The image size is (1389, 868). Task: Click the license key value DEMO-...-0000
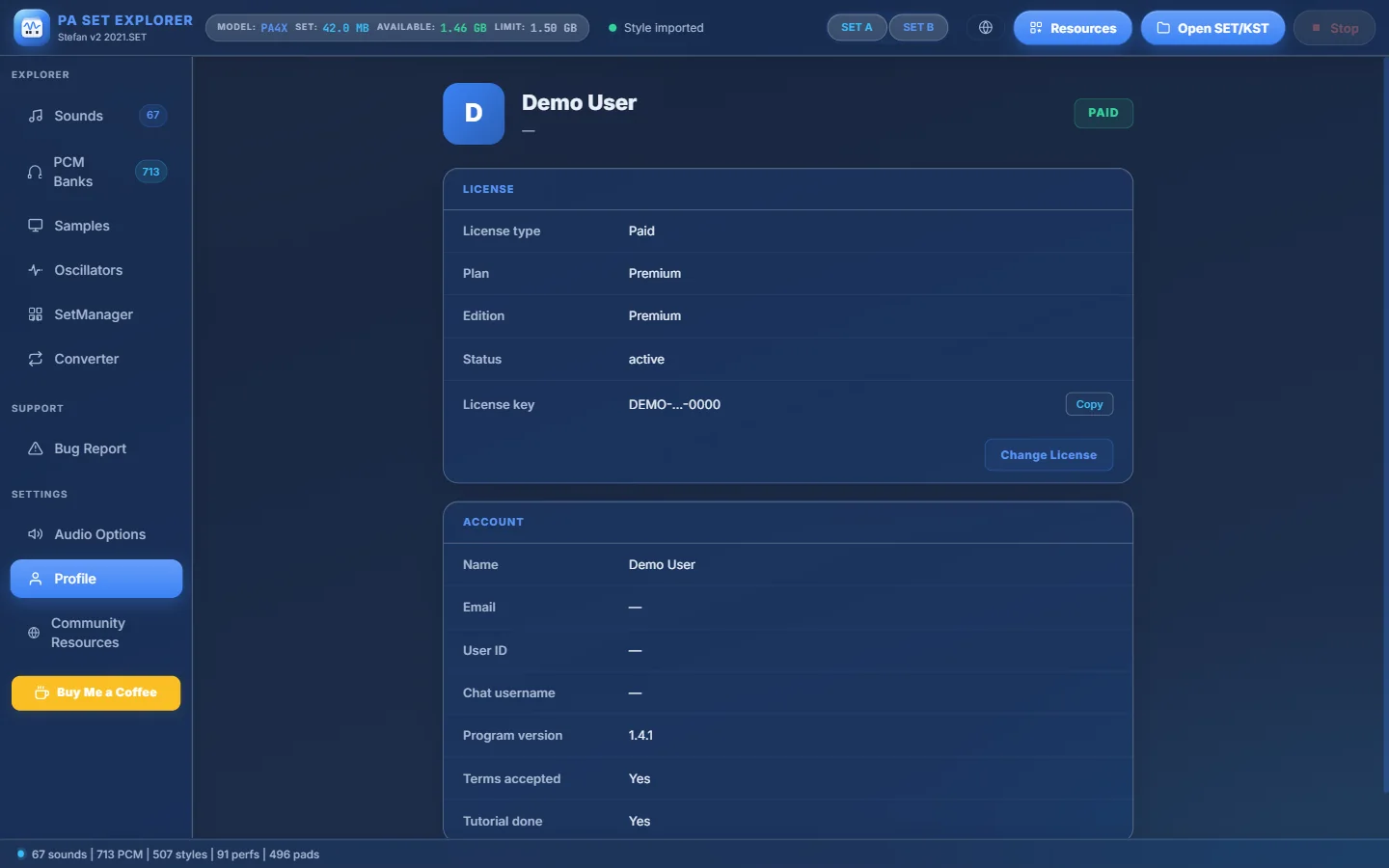pyautogui.click(x=674, y=404)
